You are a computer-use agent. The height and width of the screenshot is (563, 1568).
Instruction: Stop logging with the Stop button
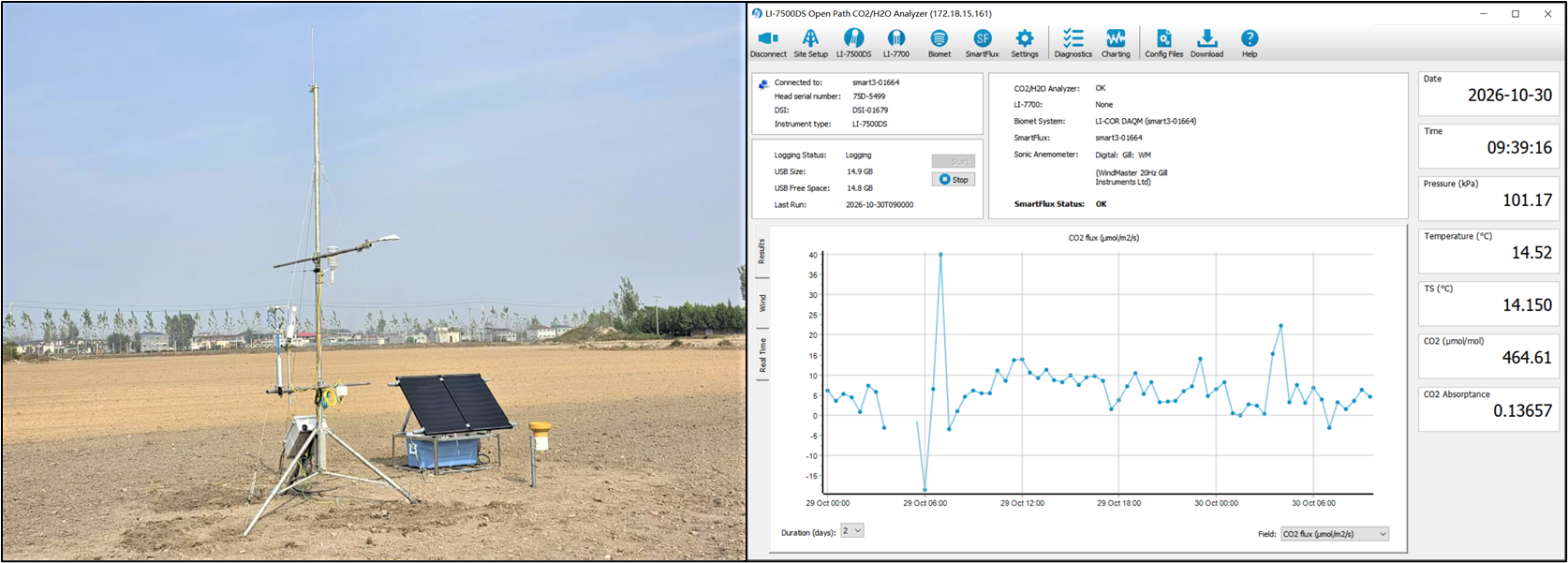[954, 179]
